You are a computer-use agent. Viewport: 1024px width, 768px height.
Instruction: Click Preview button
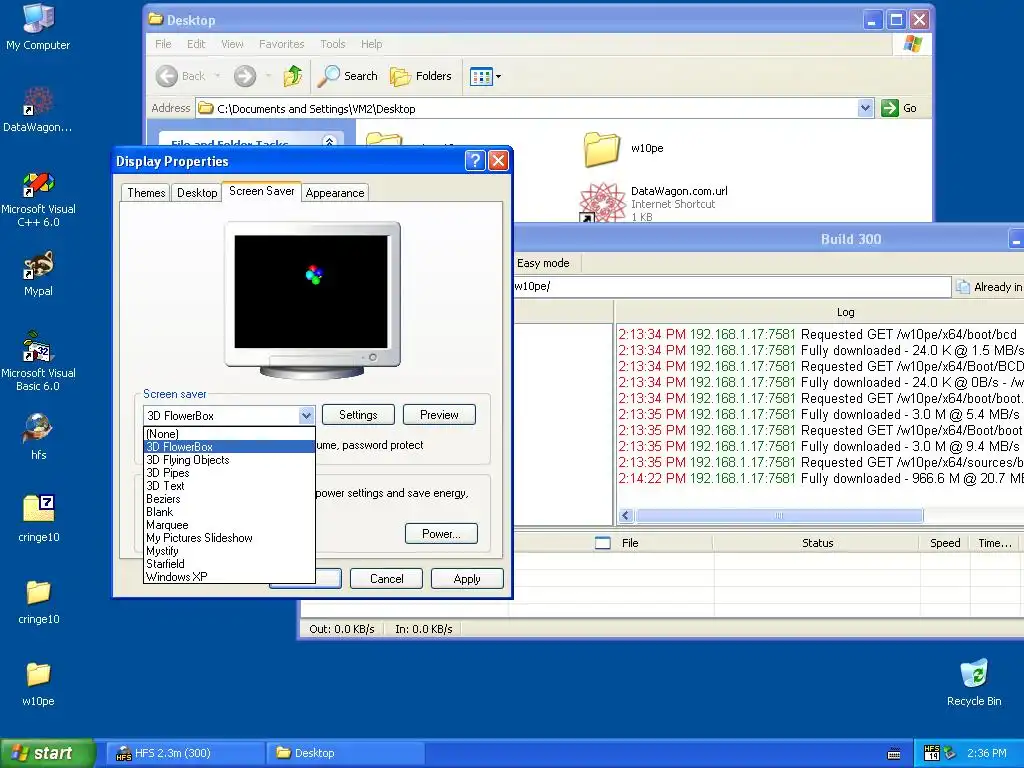439,415
